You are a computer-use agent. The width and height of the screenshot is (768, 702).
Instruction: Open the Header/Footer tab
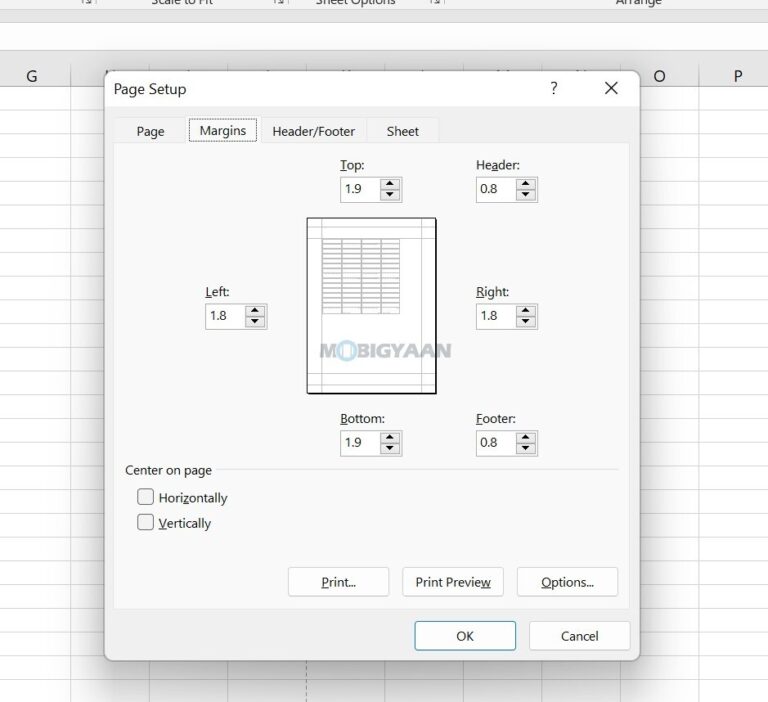[x=313, y=131]
